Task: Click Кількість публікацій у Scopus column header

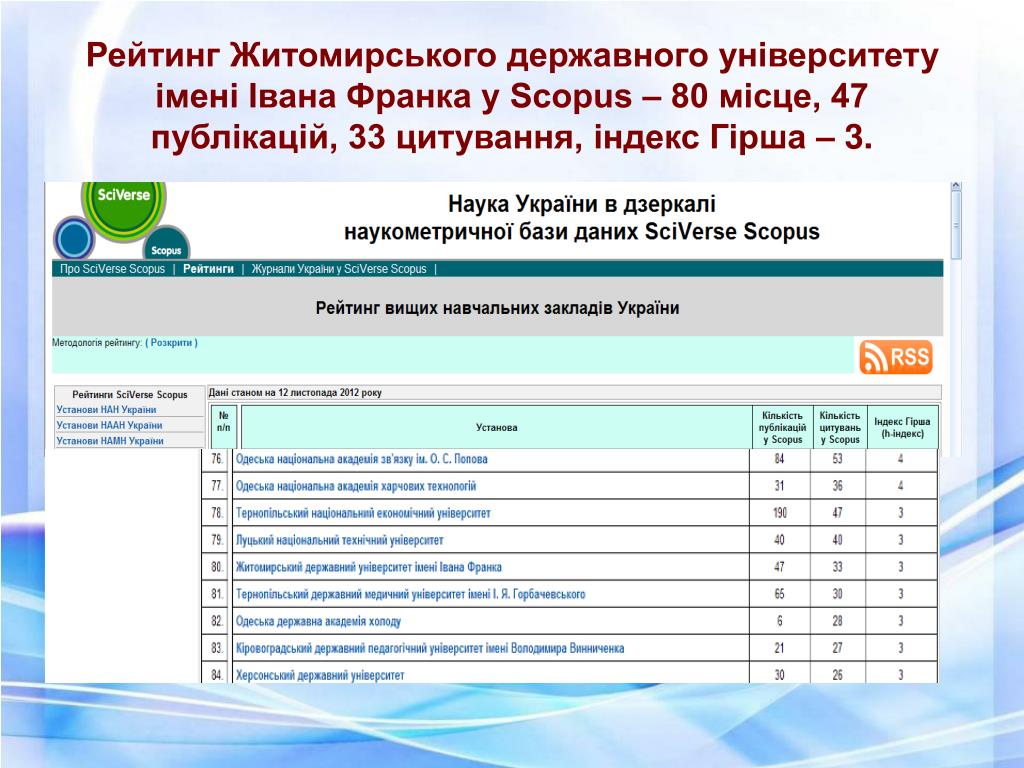Action: 782,428
